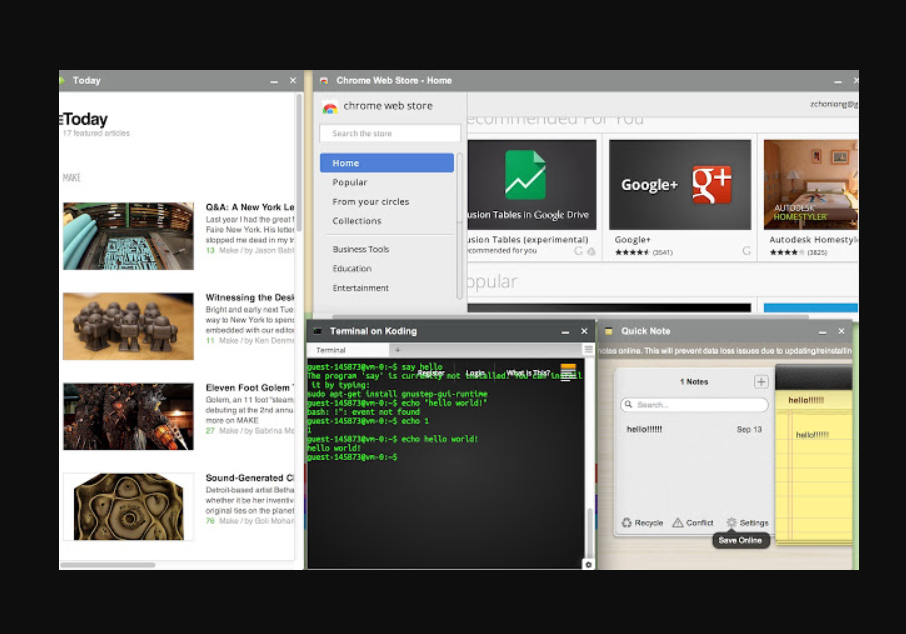Open the robot figures article thumbnail
The image size is (906, 634).
click(128, 326)
